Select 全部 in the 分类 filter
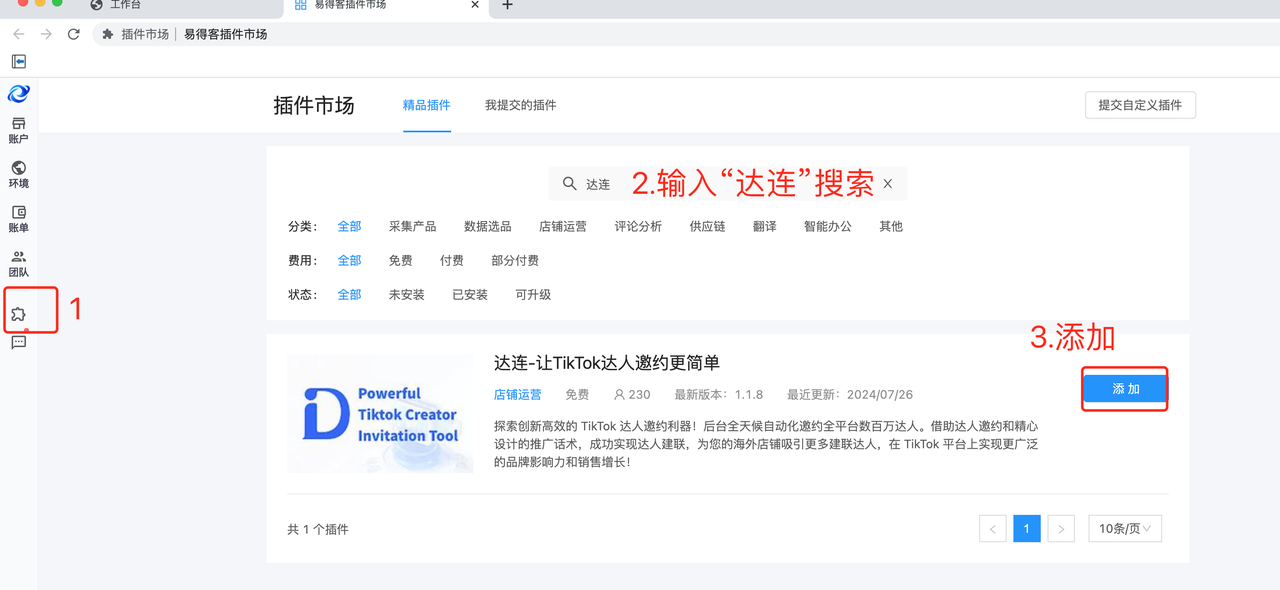Viewport: 1280px width, 590px height. tap(349, 227)
